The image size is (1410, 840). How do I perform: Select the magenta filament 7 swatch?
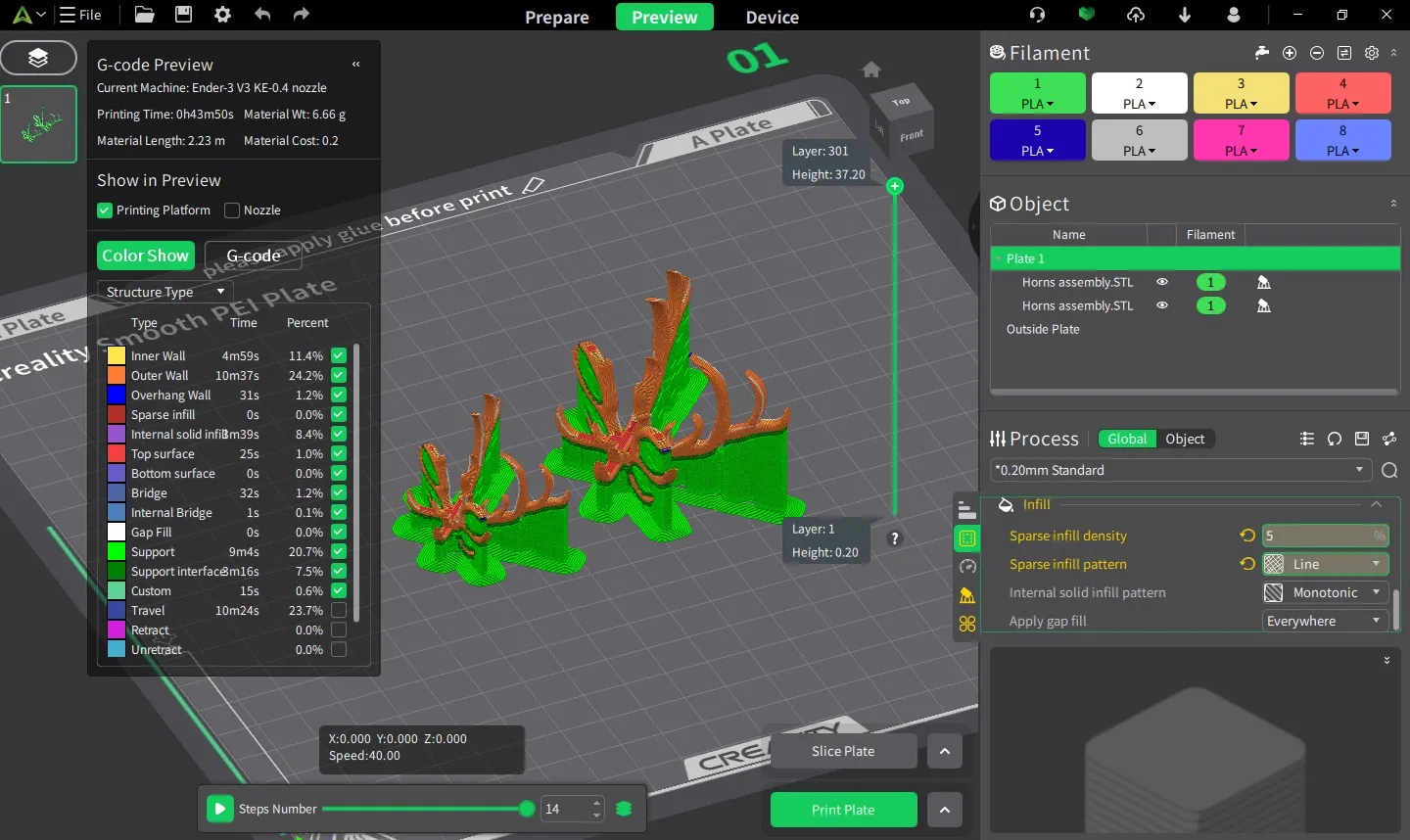tap(1241, 140)
